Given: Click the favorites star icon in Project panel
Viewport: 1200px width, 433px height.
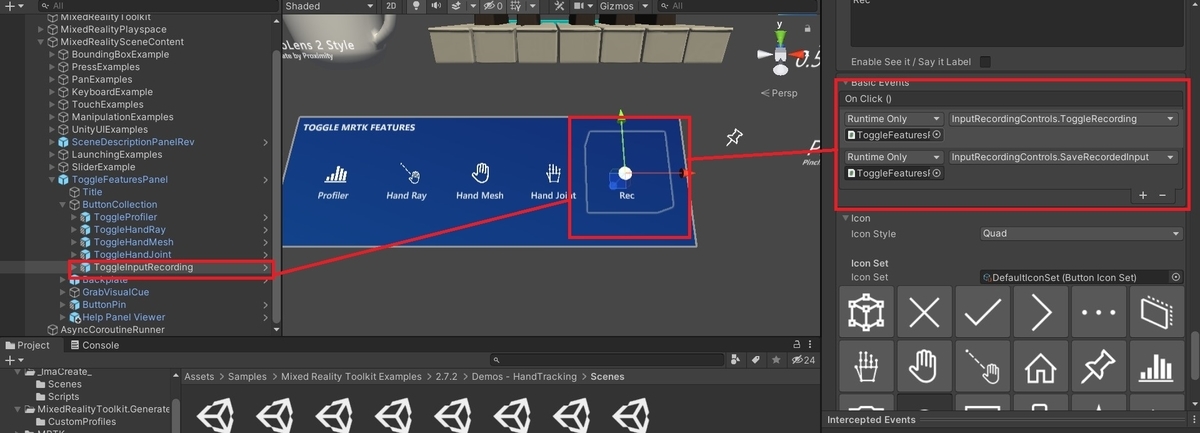Looking at the screenshot, I should point(777,360).
